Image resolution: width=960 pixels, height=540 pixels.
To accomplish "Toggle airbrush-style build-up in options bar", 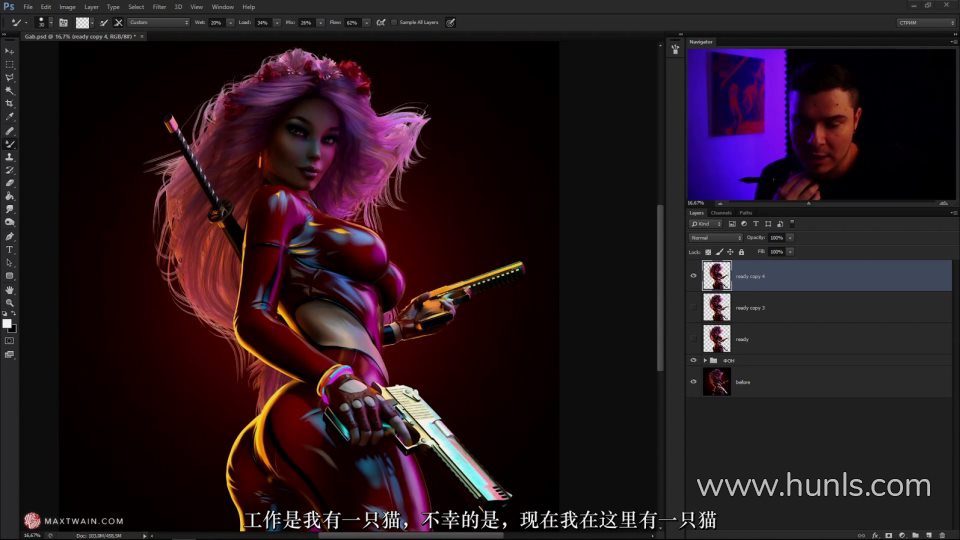I will pyautogui.click(x=381, y=23).
